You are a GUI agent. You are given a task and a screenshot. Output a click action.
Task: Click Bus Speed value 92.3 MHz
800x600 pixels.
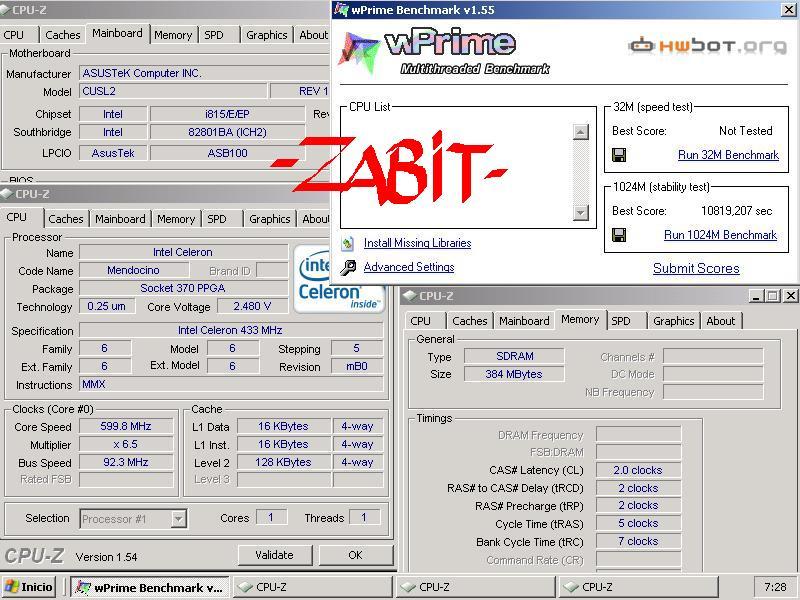click(126, 462)
